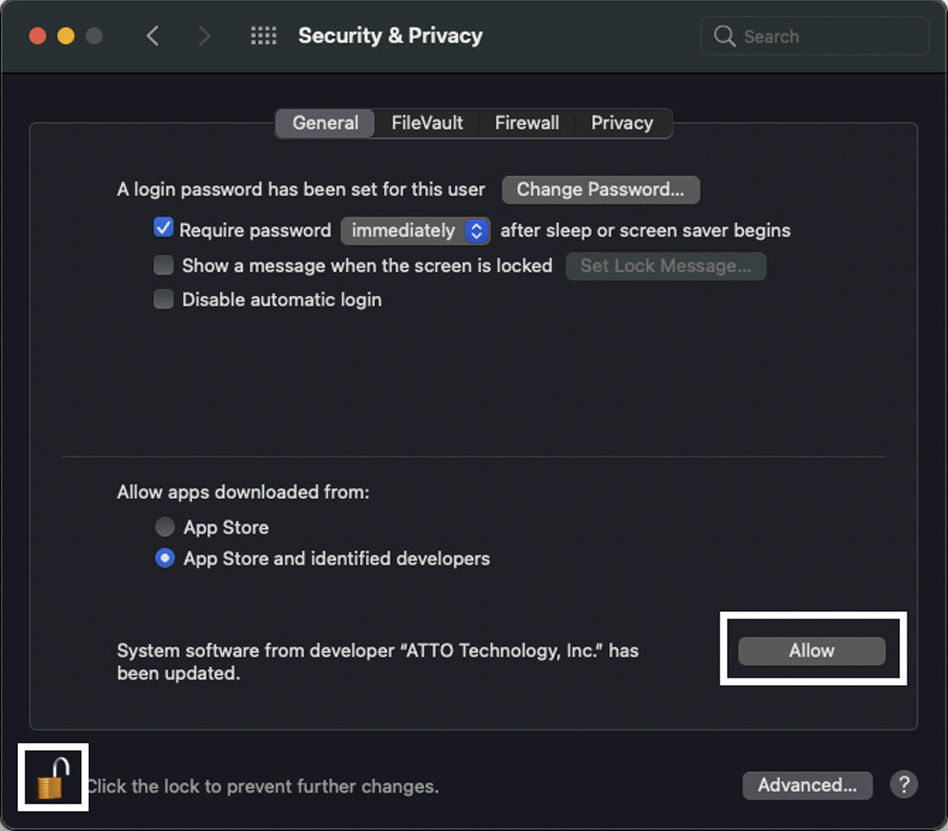
Task: Open the help question mark button
Action: coord(904,784)
